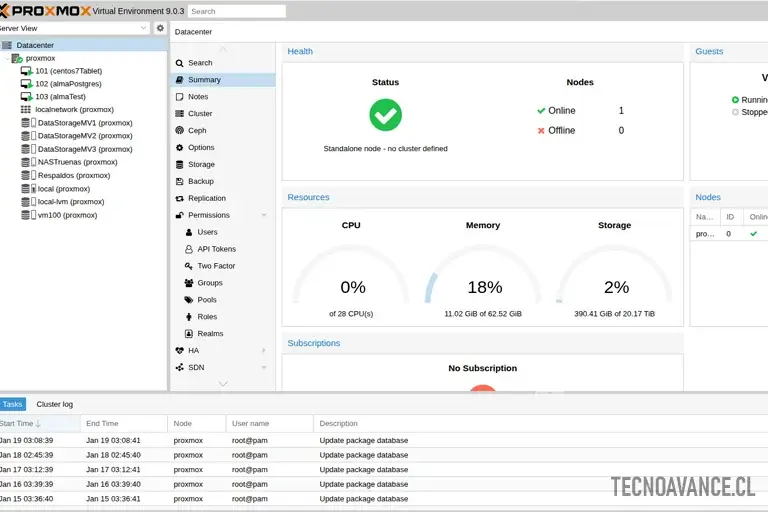The image size is (768, 512).
Task: Click the localnetwork grid icon
Action: [x=25, y=109]
